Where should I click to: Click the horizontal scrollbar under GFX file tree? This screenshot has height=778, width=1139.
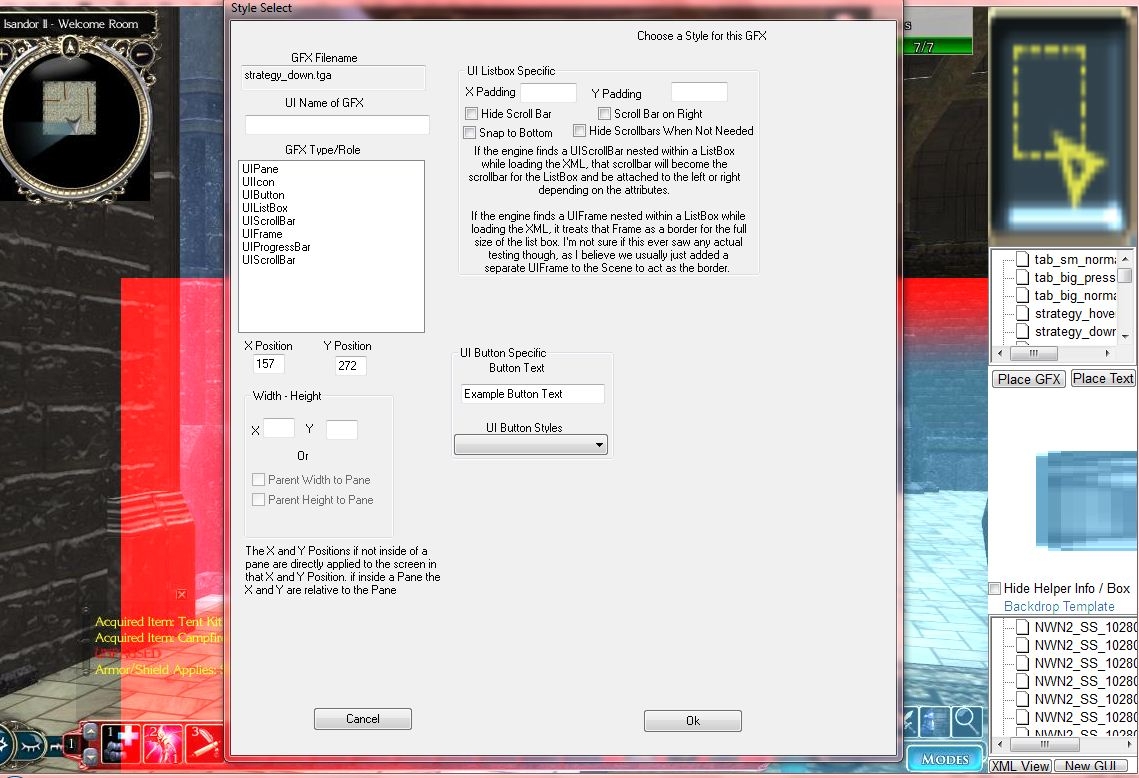coord(1060,353)
